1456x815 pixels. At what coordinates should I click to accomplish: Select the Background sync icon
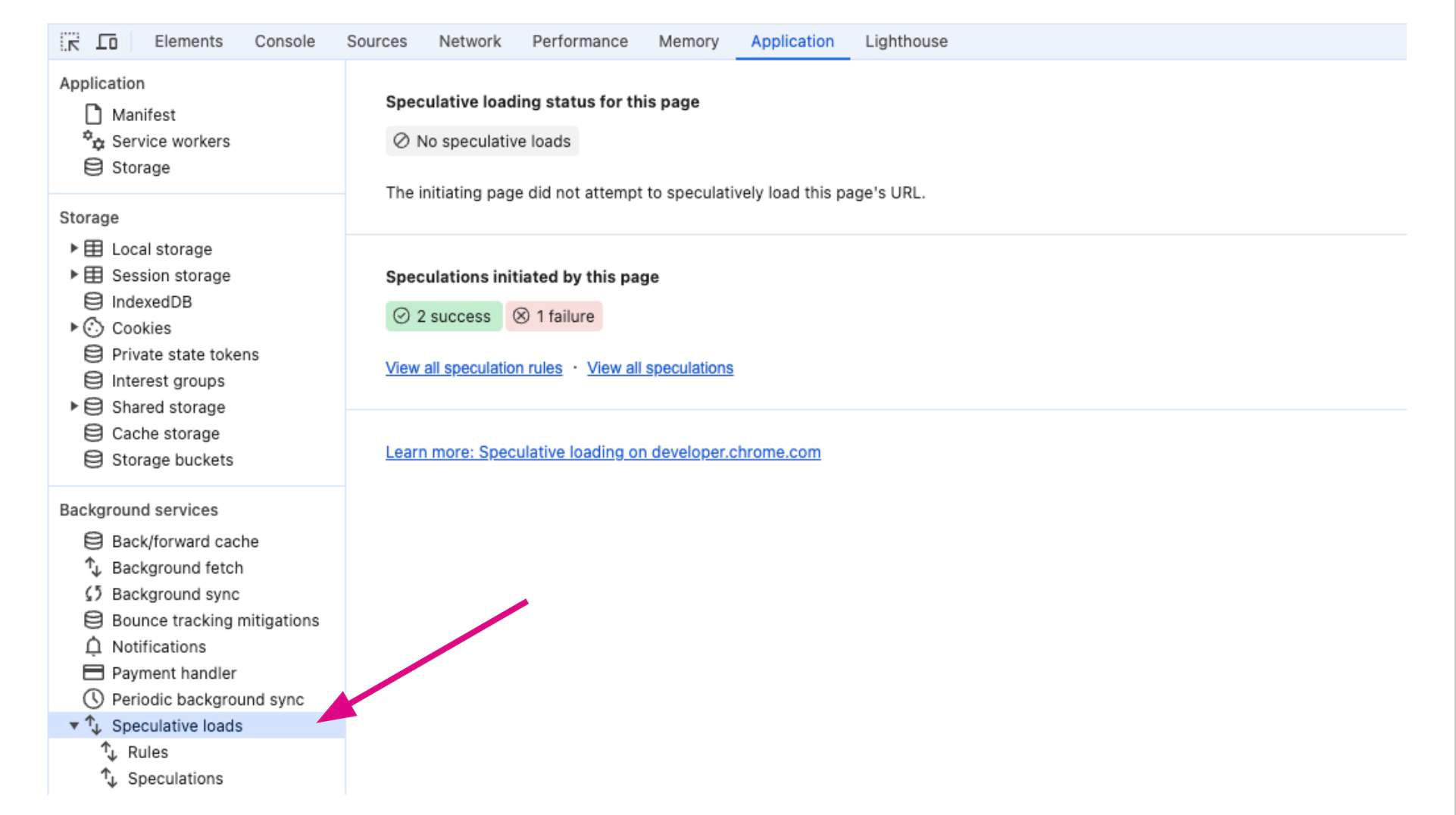[x=92, y=594]
